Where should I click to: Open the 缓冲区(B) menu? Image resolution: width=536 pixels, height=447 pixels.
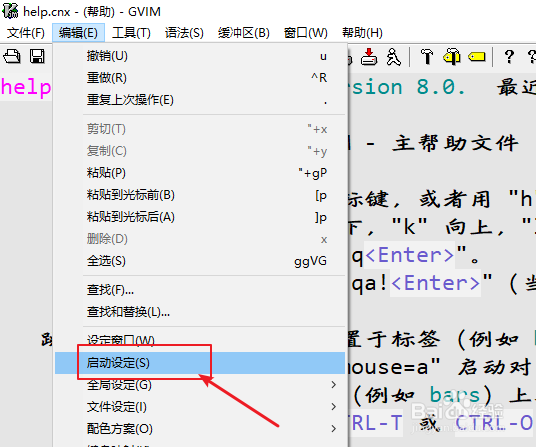244,33
